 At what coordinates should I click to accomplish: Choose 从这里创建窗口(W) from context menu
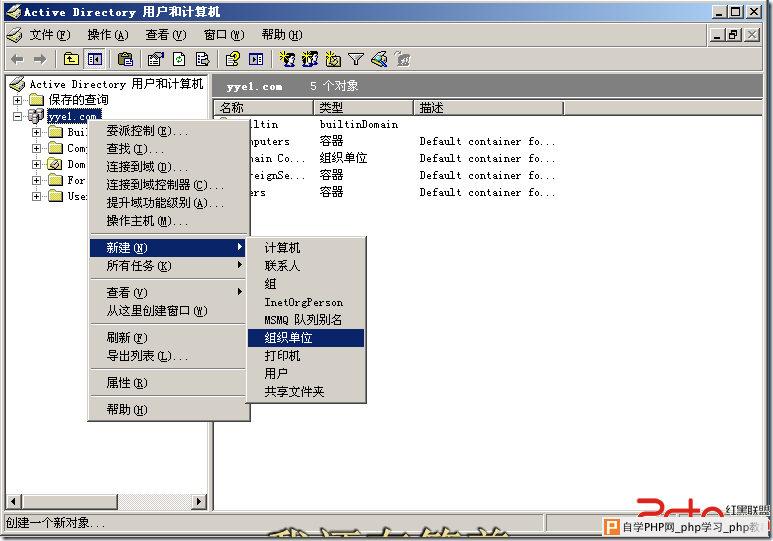point(168,311)
